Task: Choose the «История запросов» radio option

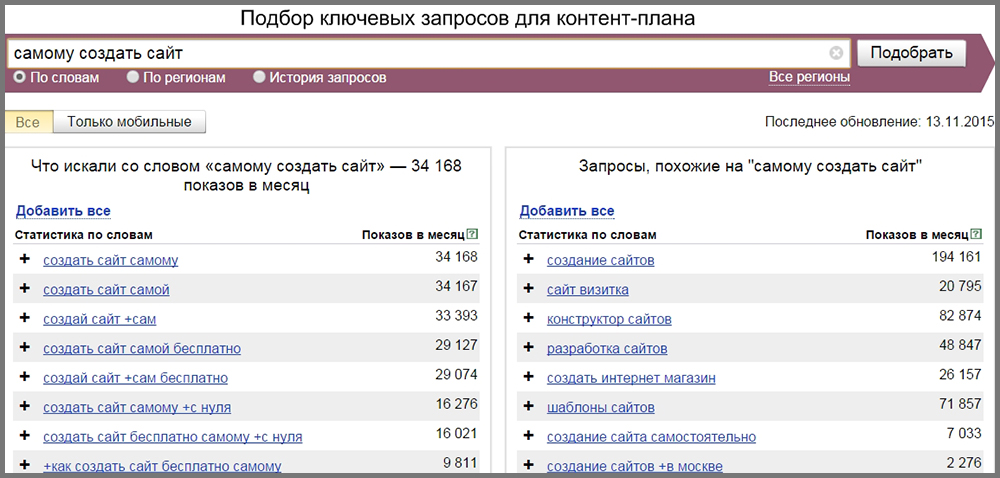Action: 259,77
